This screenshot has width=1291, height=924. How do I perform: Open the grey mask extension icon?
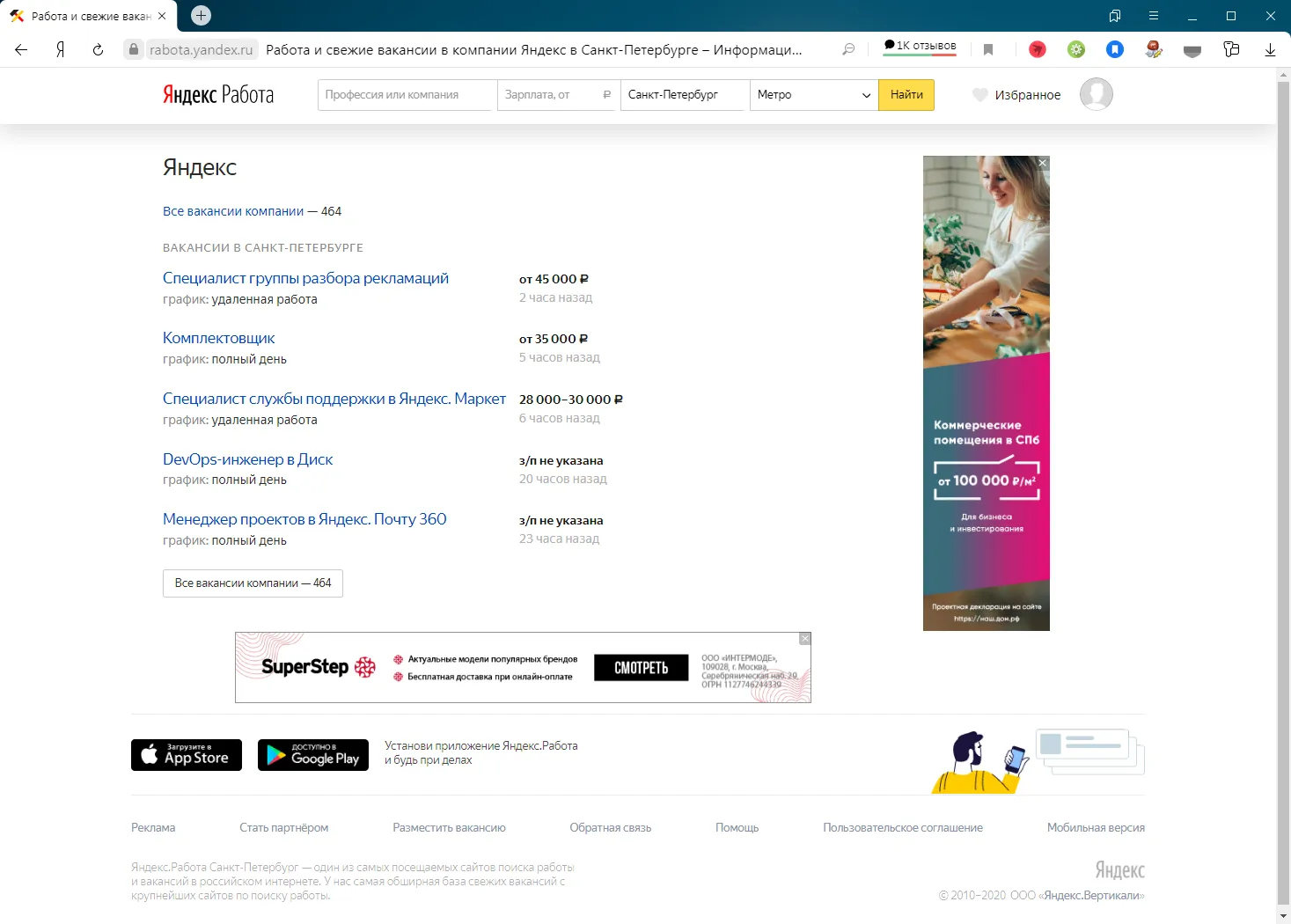(x=1192, y=50)
